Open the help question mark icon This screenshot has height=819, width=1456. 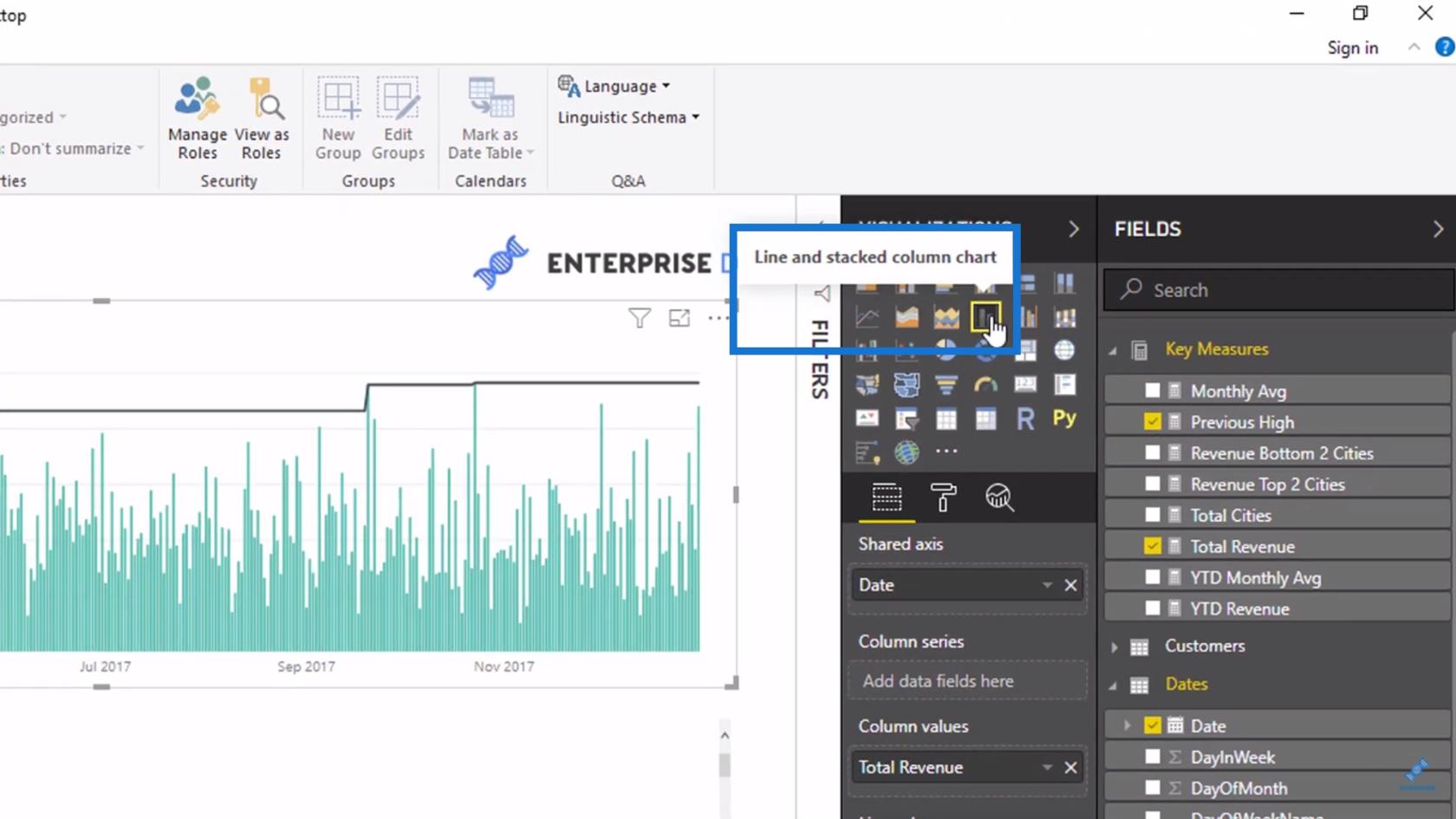click(x=1445, y=47)
